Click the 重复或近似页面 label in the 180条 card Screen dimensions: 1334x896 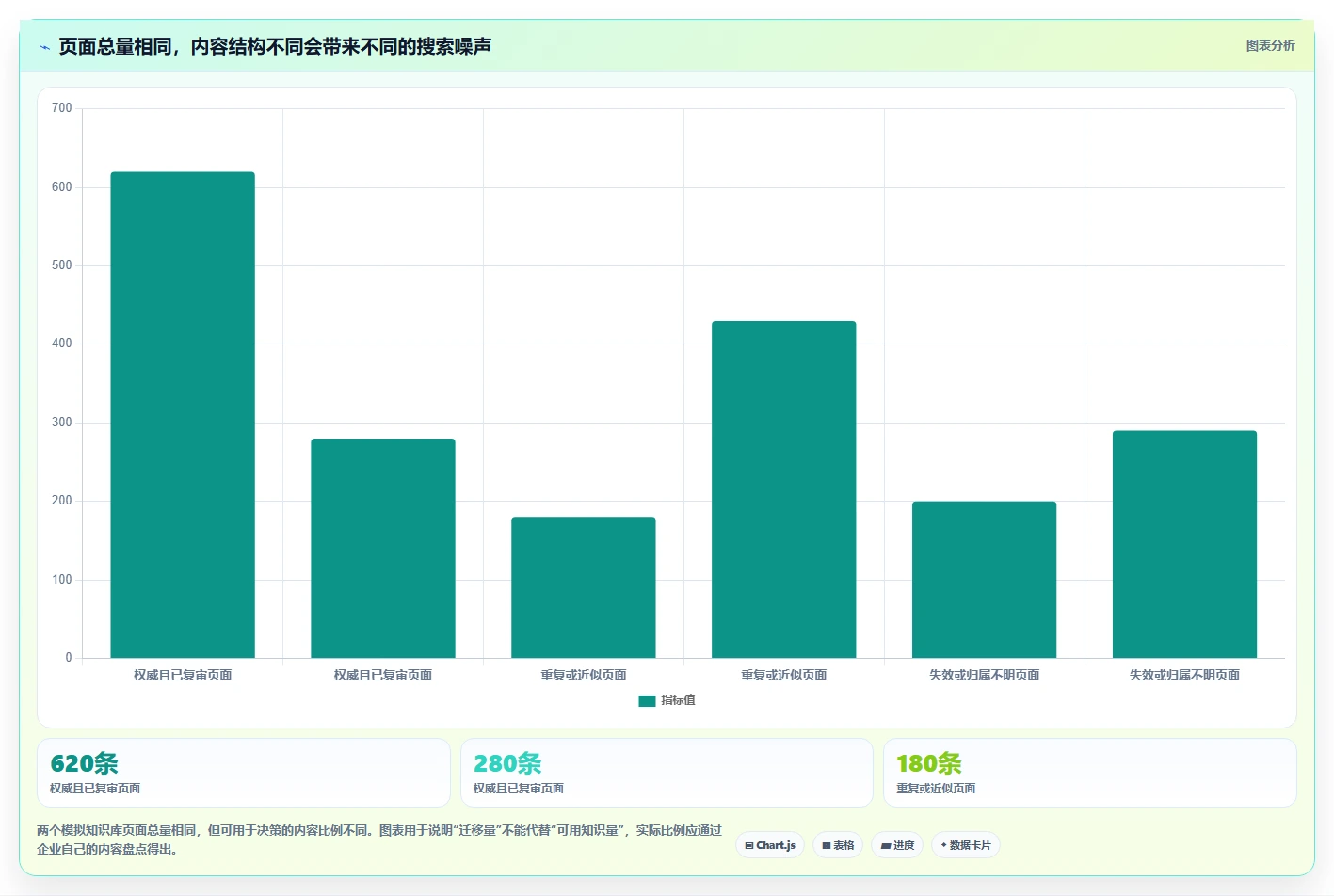[936, 789]
